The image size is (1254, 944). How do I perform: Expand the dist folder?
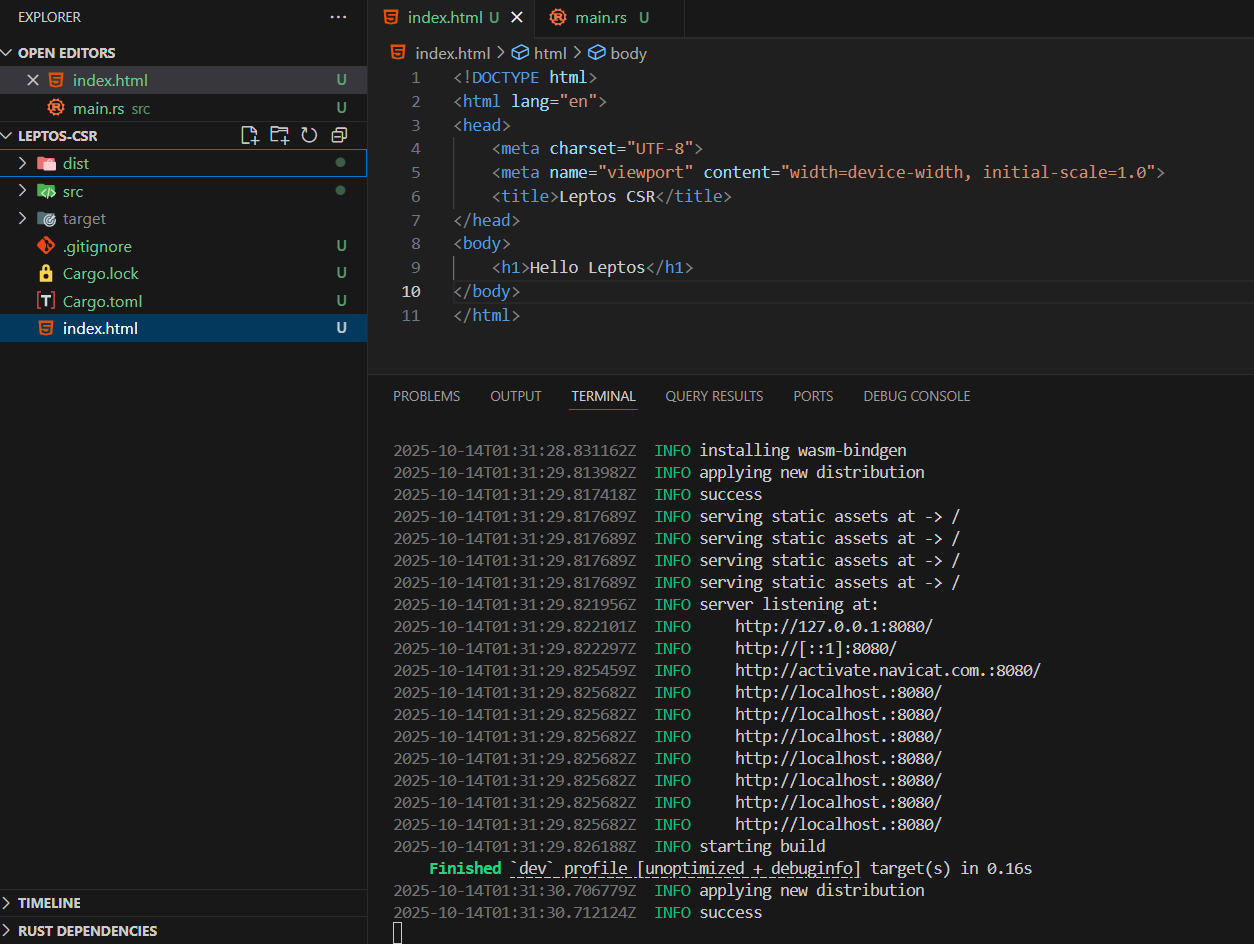click(x=23, y=163)
